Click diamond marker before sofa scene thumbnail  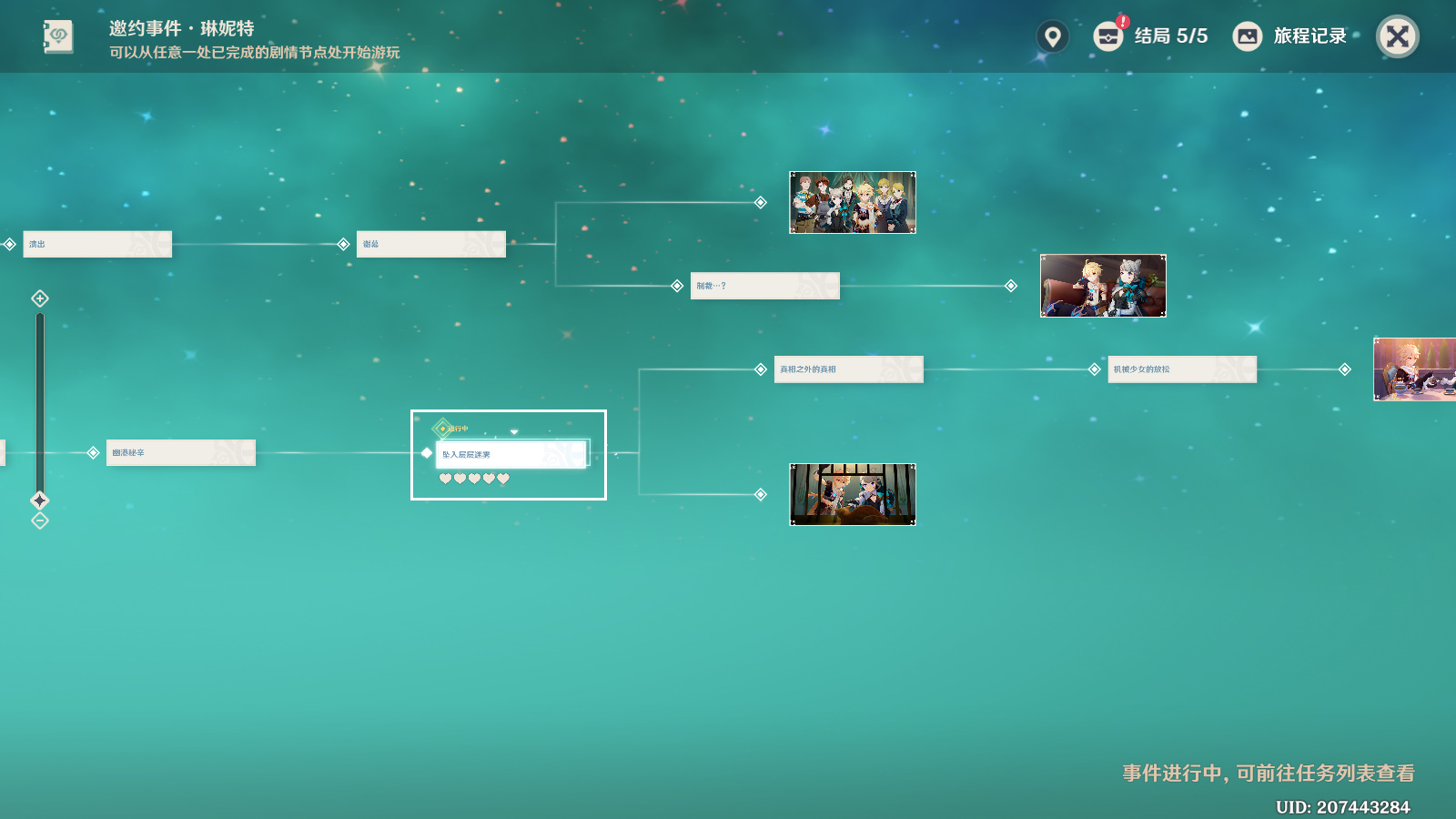point(1011,286)
